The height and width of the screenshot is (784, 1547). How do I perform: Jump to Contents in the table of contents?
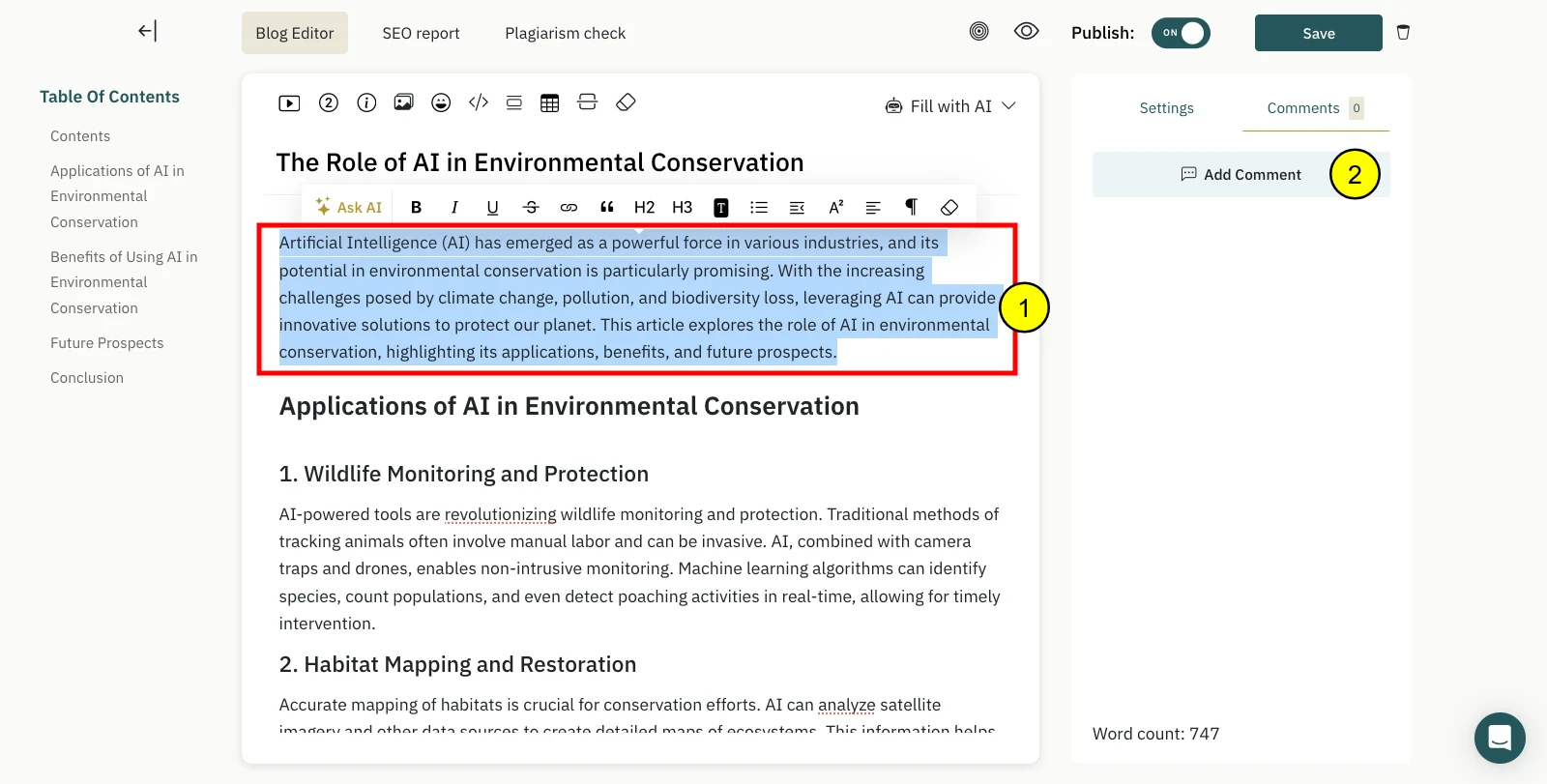80,136
